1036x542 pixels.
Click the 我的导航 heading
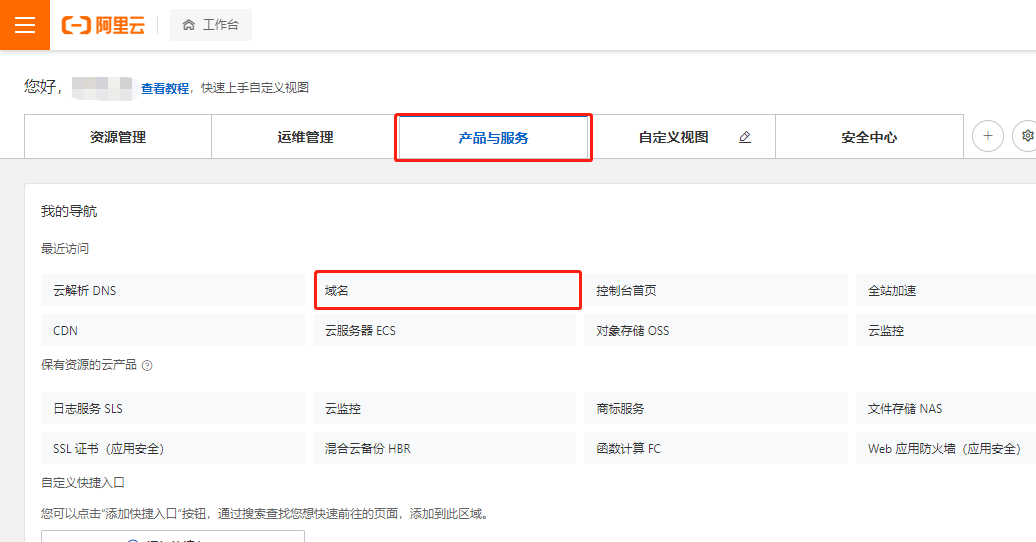69,212
